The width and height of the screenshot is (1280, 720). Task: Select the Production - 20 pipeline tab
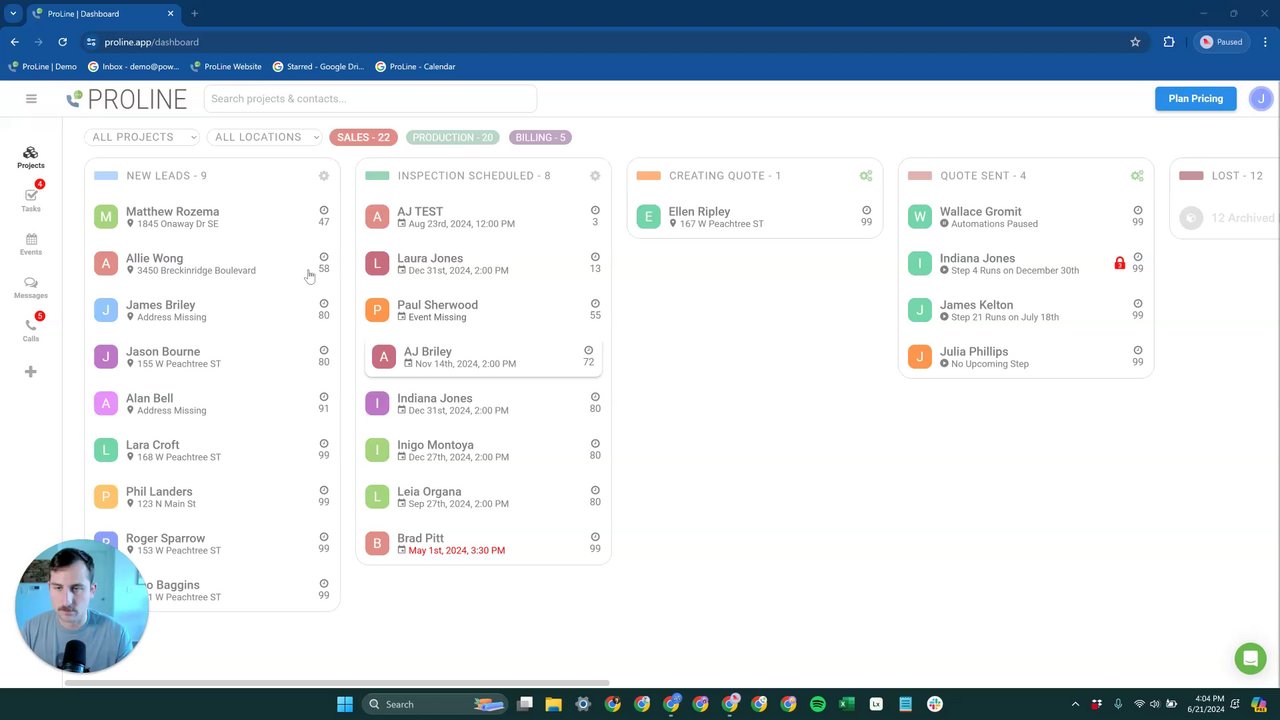(453, 137)
